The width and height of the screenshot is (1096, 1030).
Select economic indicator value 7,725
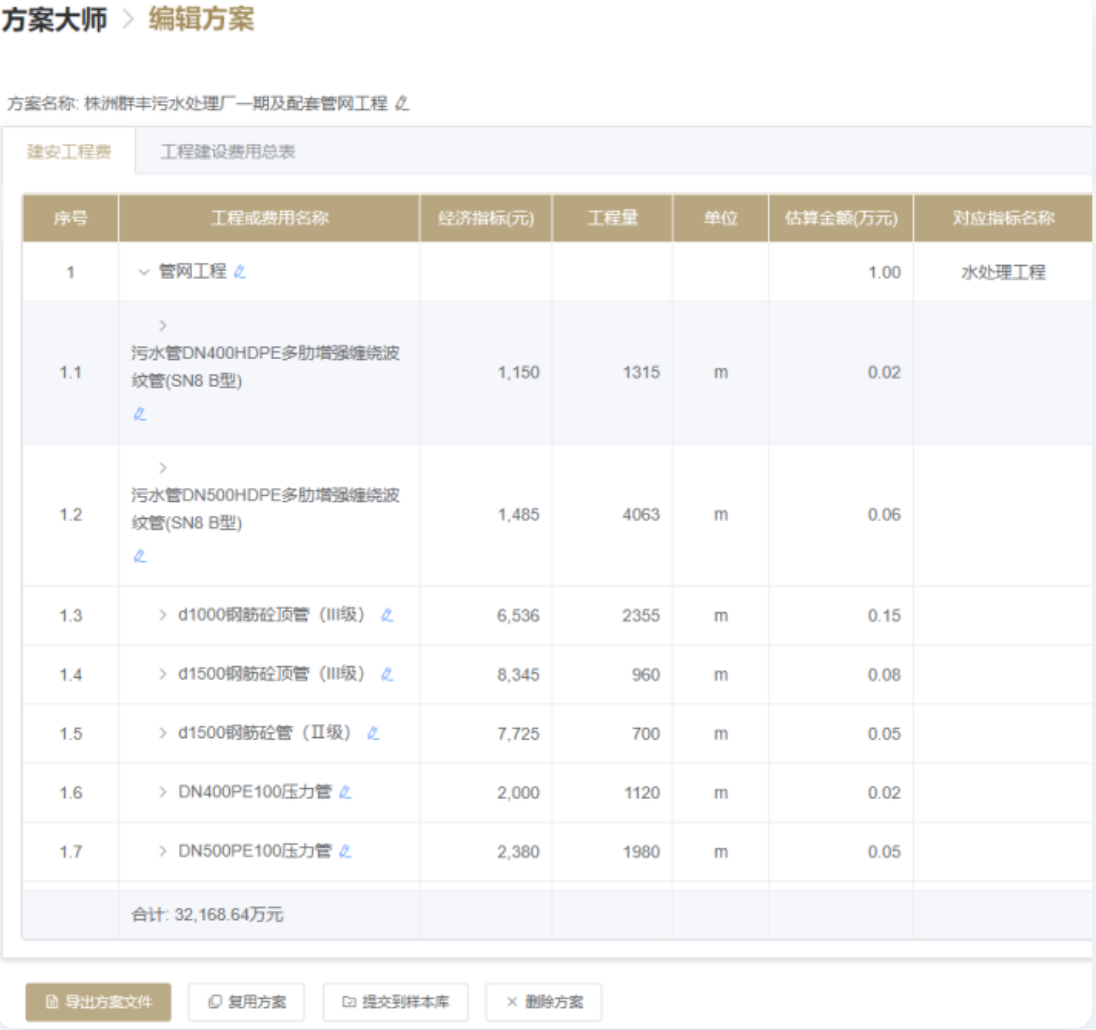tap(519, 734)
